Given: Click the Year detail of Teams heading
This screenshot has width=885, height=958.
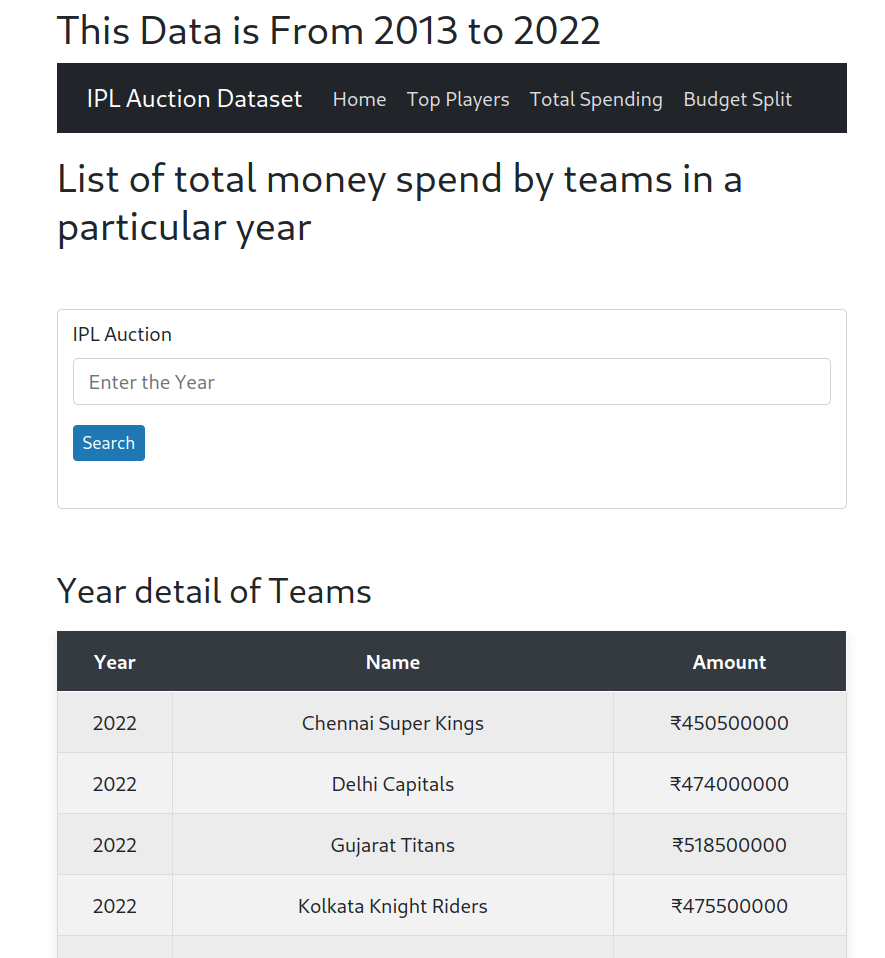Looking at the screenshot, I should coord(214,591).
